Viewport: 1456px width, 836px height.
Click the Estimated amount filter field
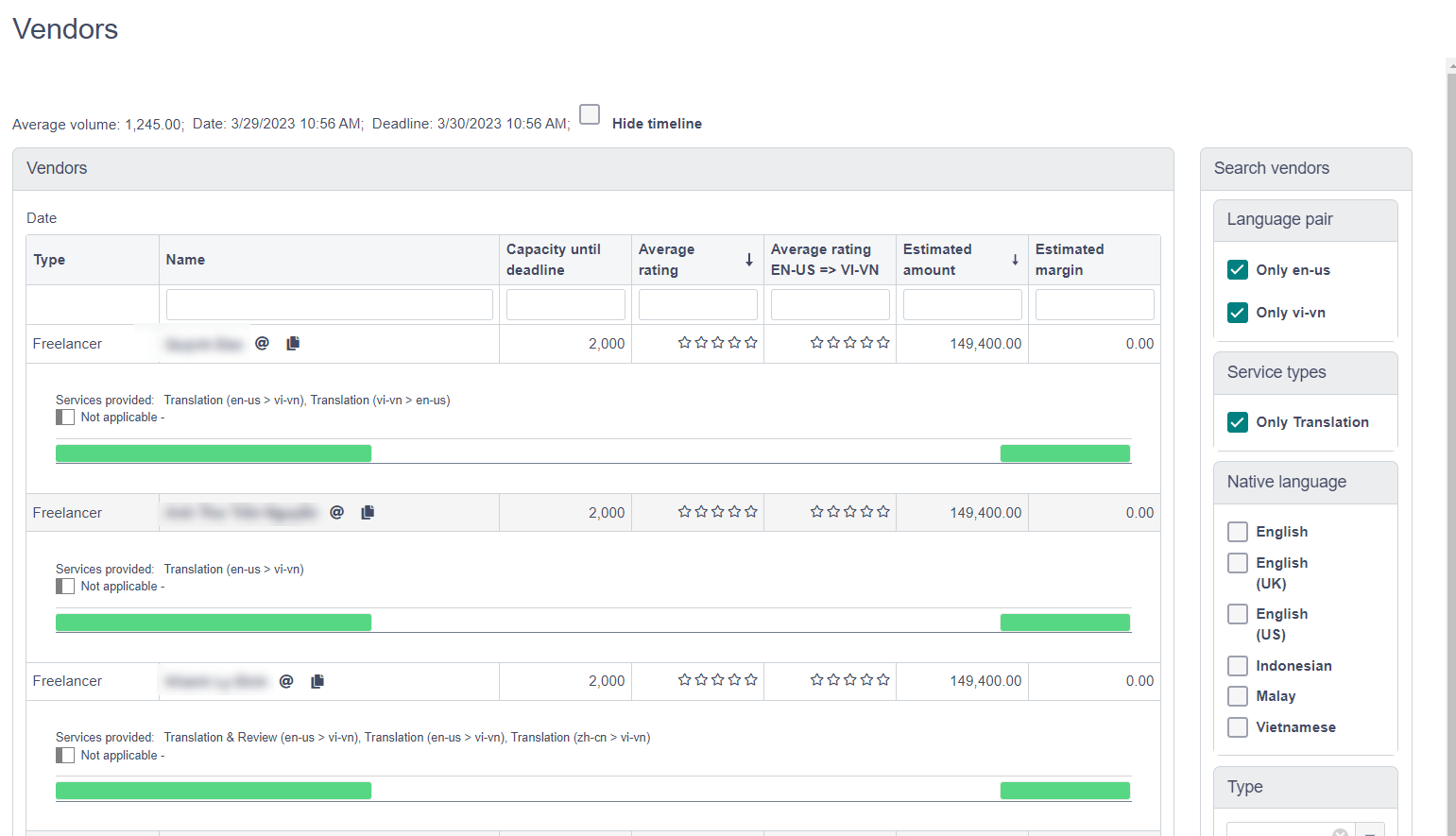963,304
